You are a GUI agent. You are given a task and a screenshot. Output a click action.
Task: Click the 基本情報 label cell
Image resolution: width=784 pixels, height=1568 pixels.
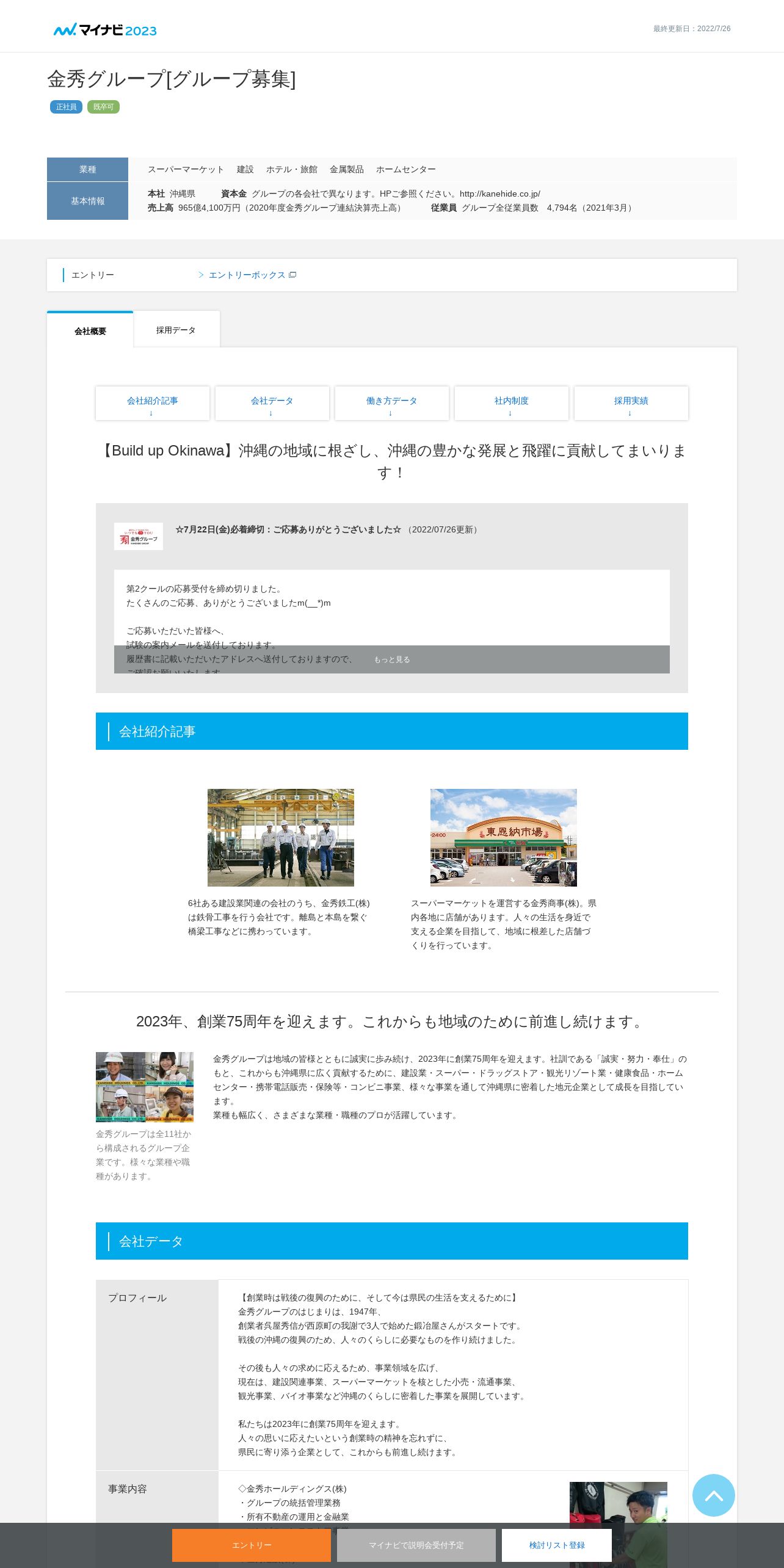coord(87,201)
